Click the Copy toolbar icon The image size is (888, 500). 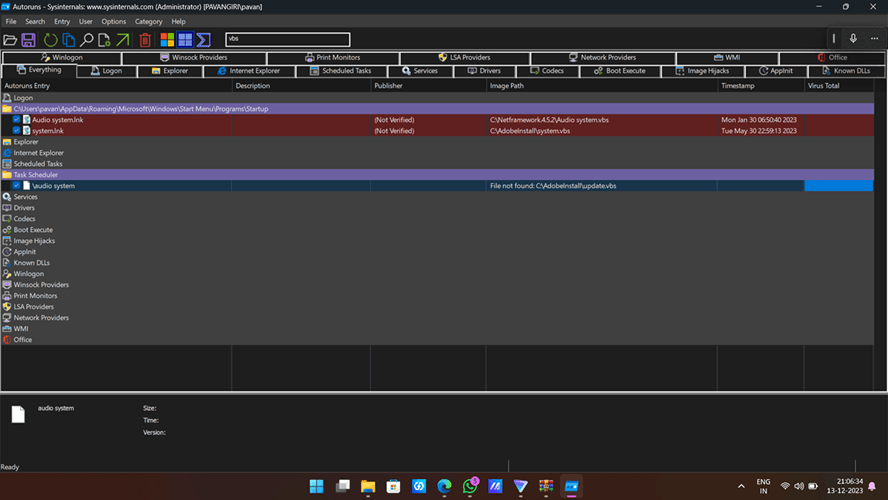click(69, 40)
